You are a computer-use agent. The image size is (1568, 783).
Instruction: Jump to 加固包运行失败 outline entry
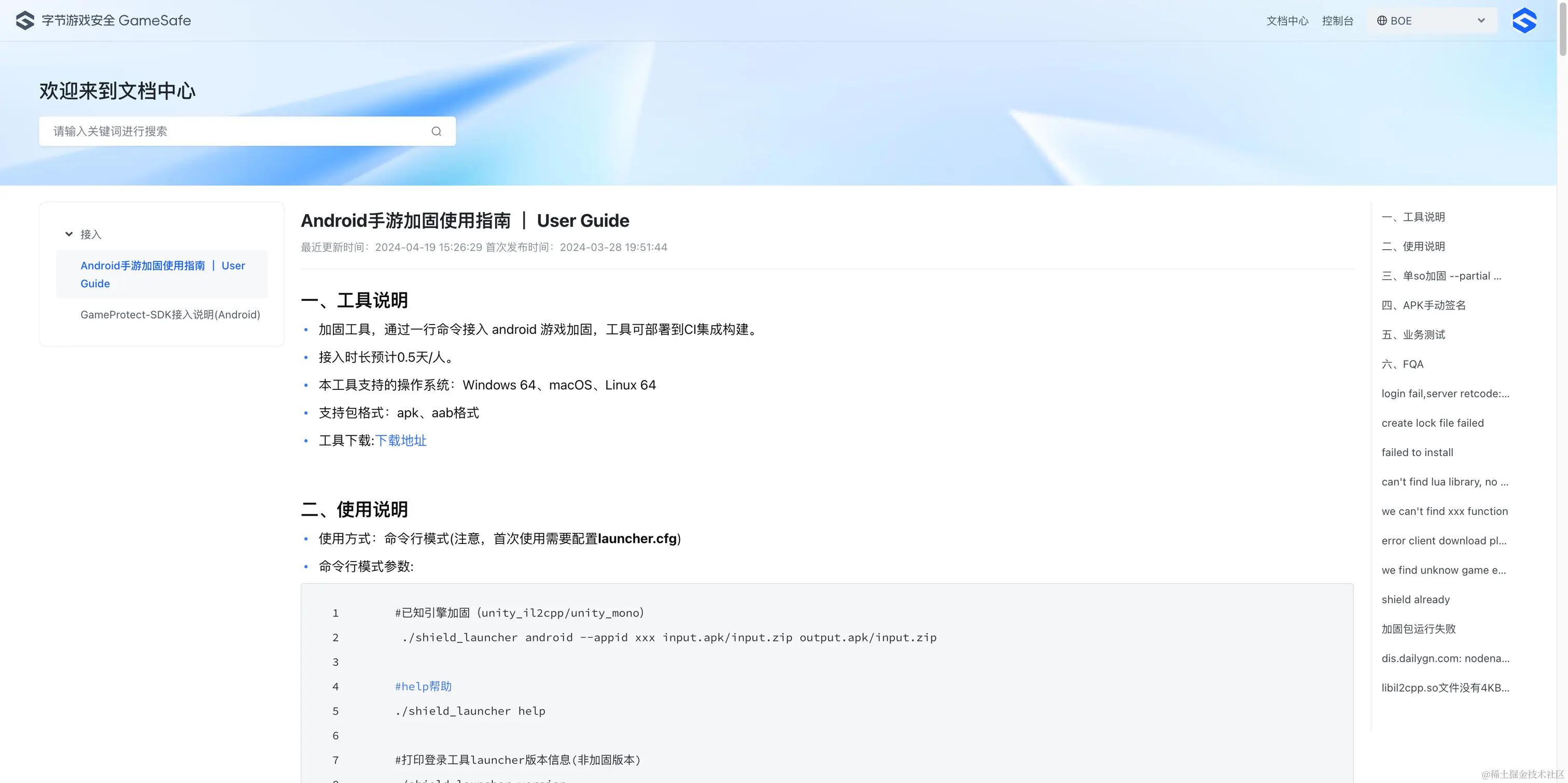[1418, 629]
